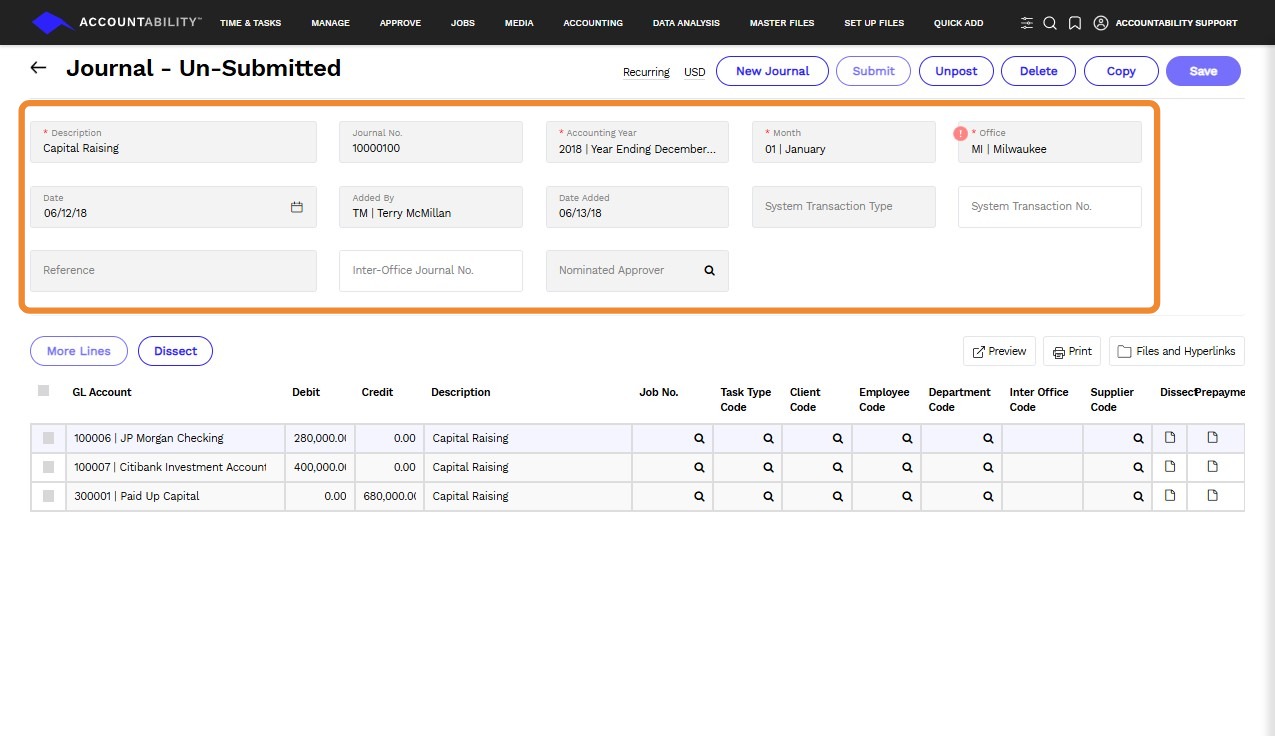The height and width of the screenshot is (736, 1275).
Task: Click the 280,000.00 debit cell
Action: pos(320,438)
